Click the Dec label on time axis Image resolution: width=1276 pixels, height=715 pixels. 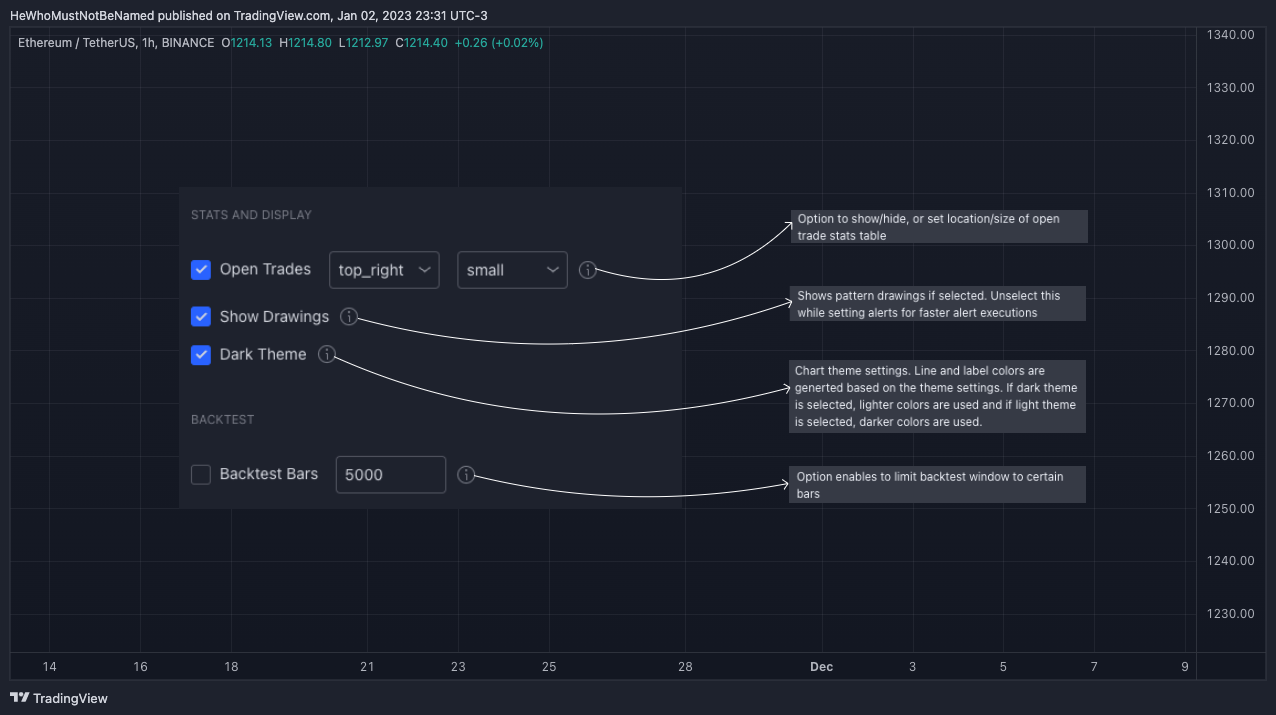(x=821, y=667)
